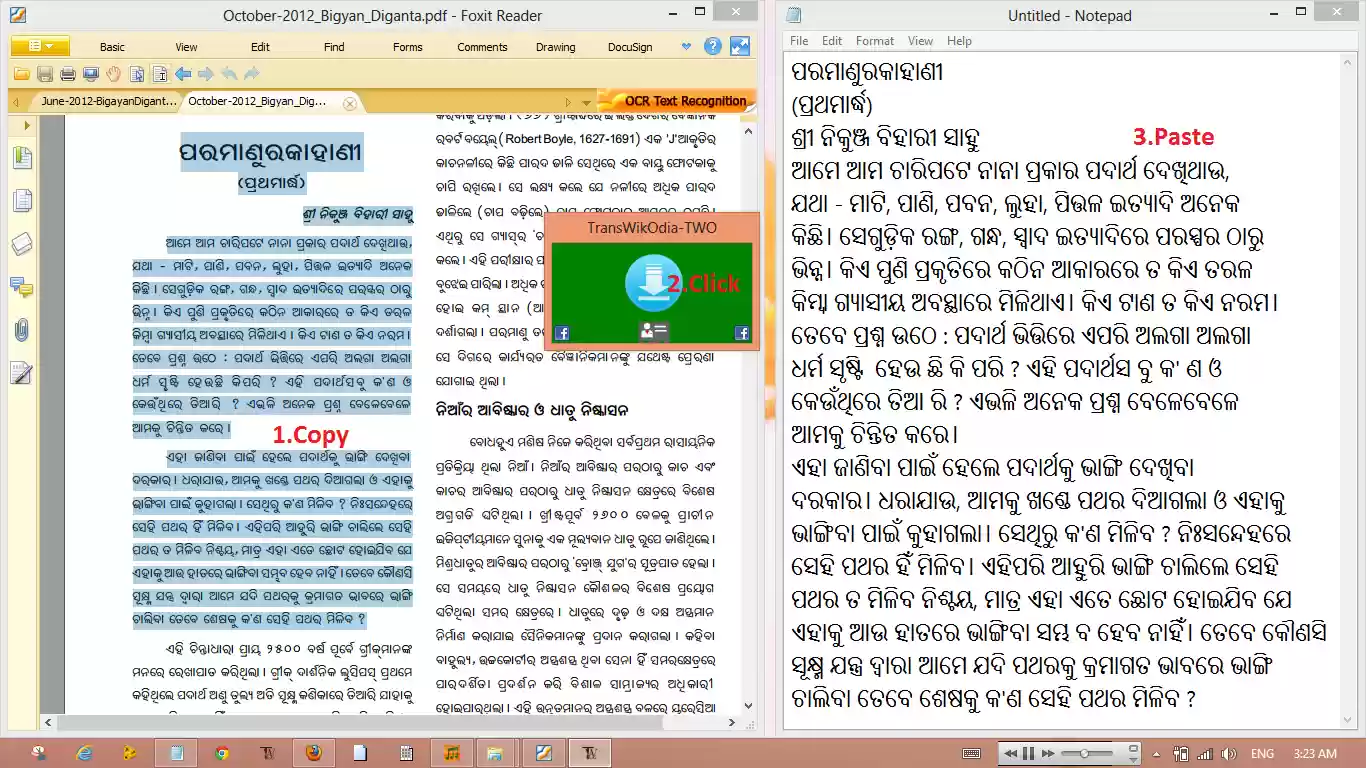Open Notepad File menu
Image resolution: width=1366 pixels, height=768 pixels.
[799, 41]
